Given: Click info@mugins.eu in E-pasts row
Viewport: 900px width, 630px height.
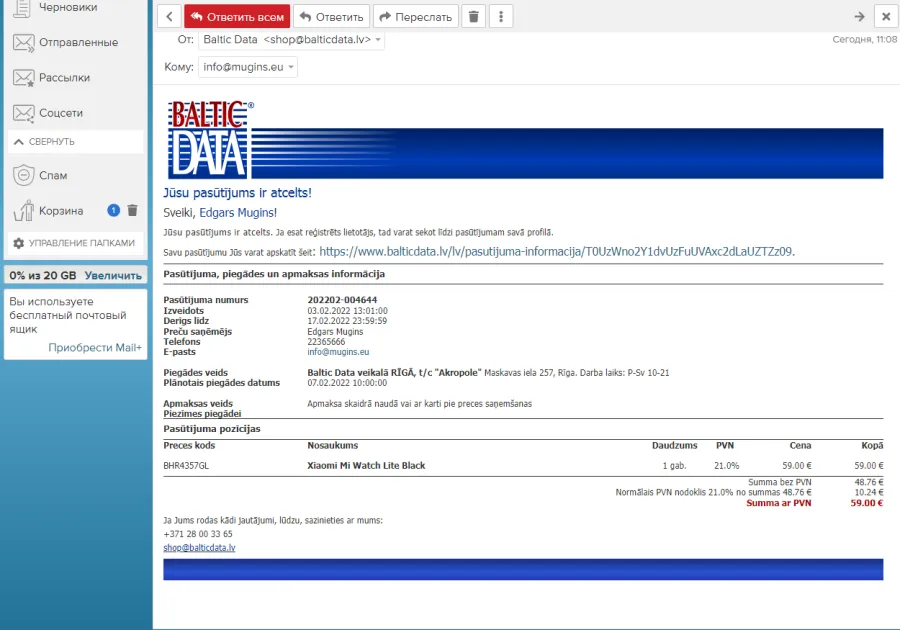Looking at the screenshot, I should [338, 352].
